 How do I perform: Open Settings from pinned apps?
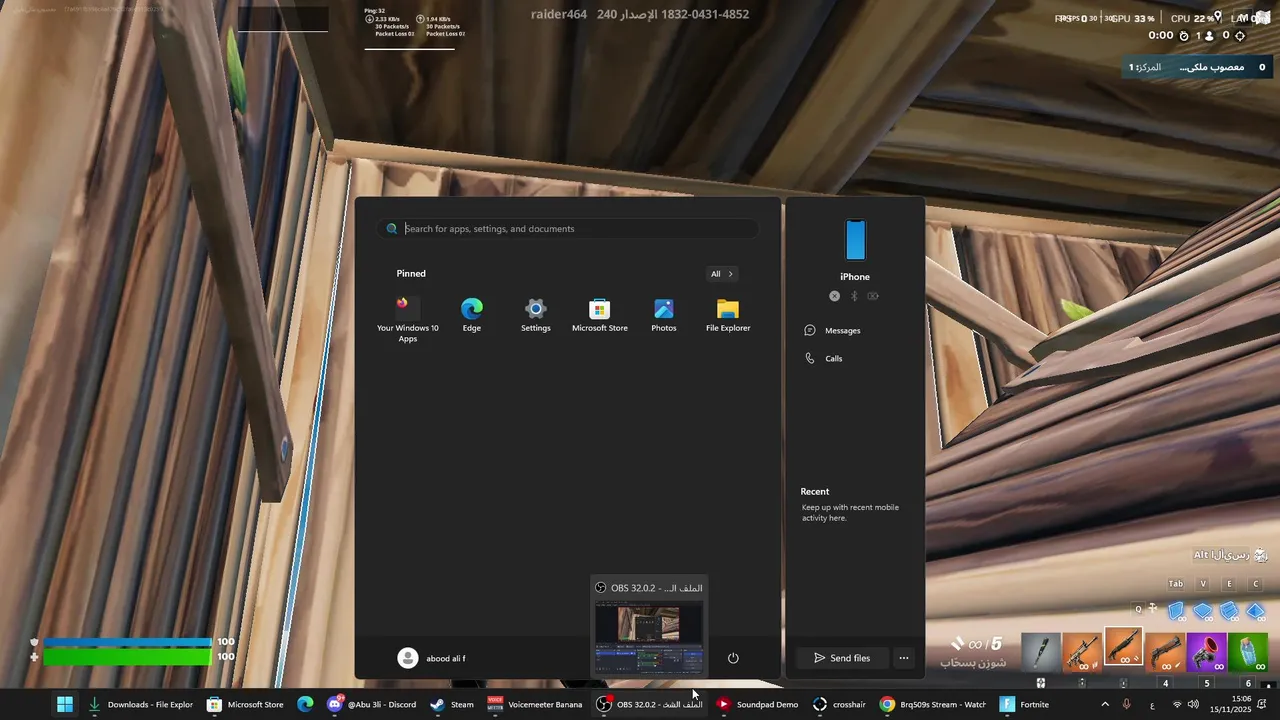point(536,315)
